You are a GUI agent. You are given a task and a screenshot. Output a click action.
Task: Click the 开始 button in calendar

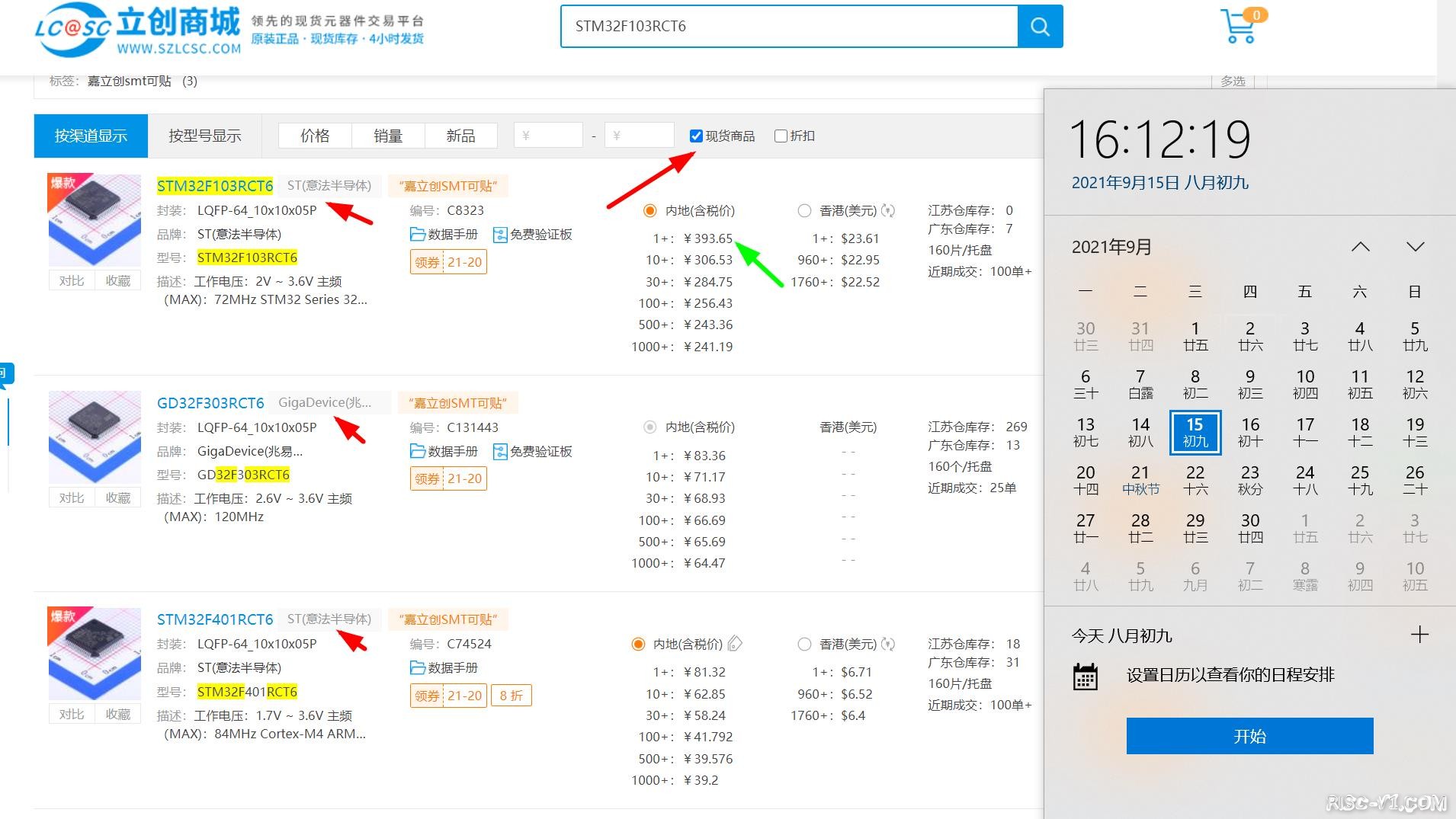coord(1250,736)
